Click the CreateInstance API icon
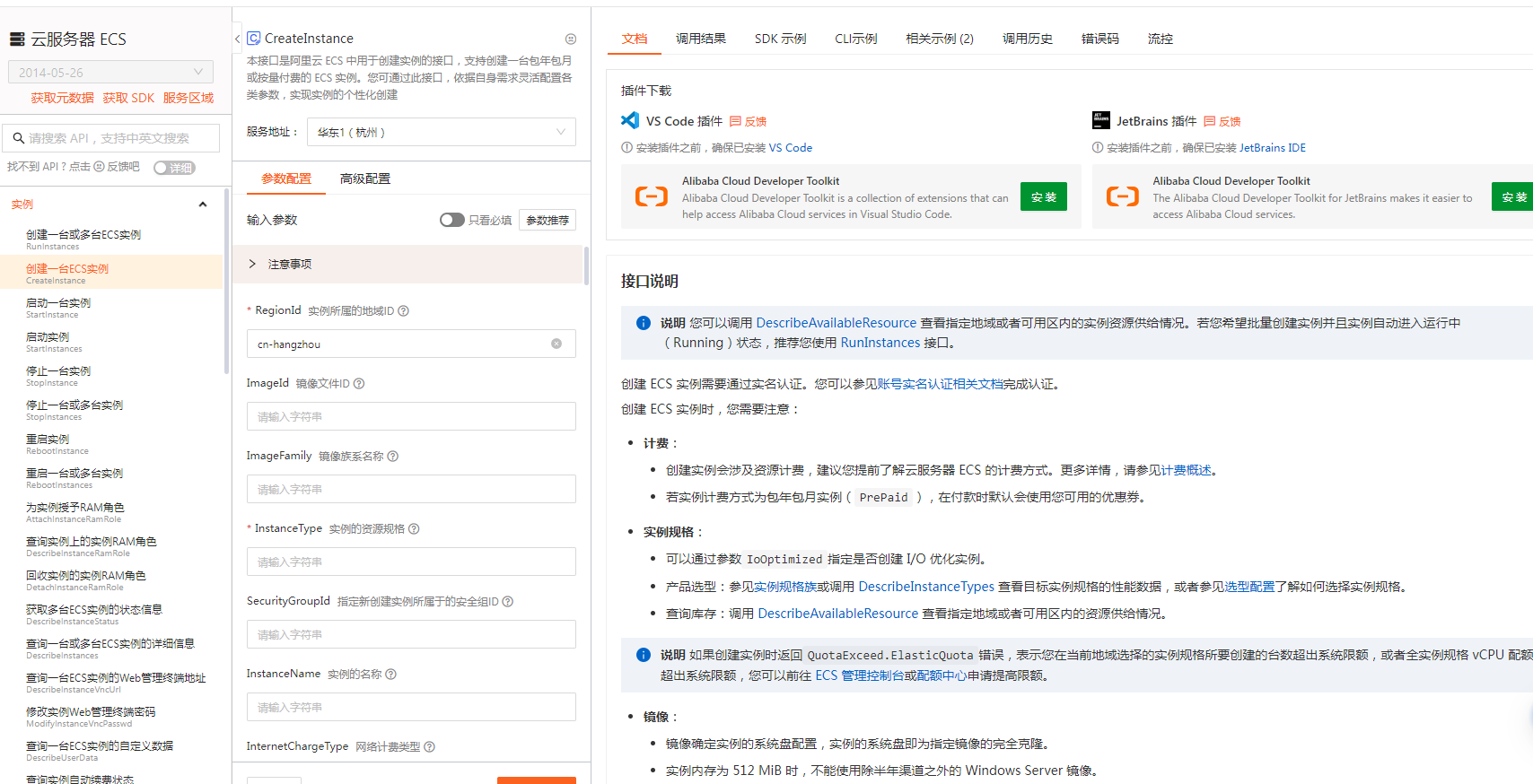Screen dimensions: 1533x784 click(254, 39)
